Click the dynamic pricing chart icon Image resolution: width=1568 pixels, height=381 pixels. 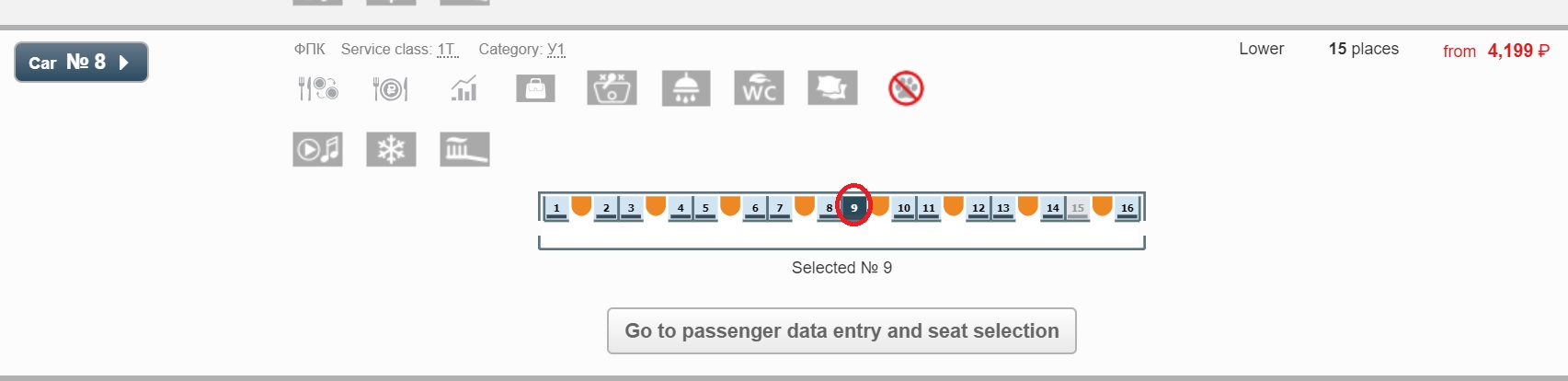464,88
